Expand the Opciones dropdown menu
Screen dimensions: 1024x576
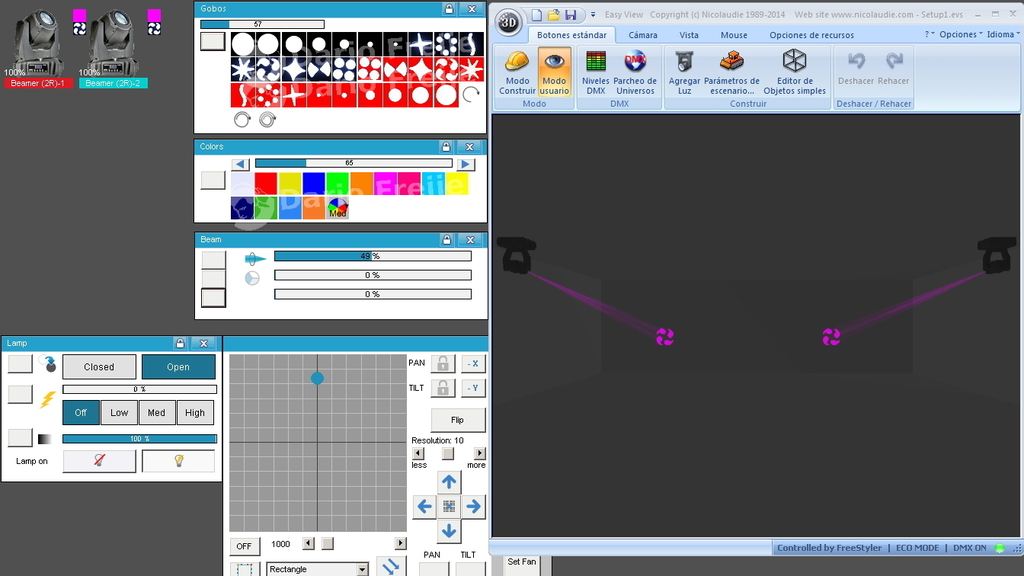(961, 34)
